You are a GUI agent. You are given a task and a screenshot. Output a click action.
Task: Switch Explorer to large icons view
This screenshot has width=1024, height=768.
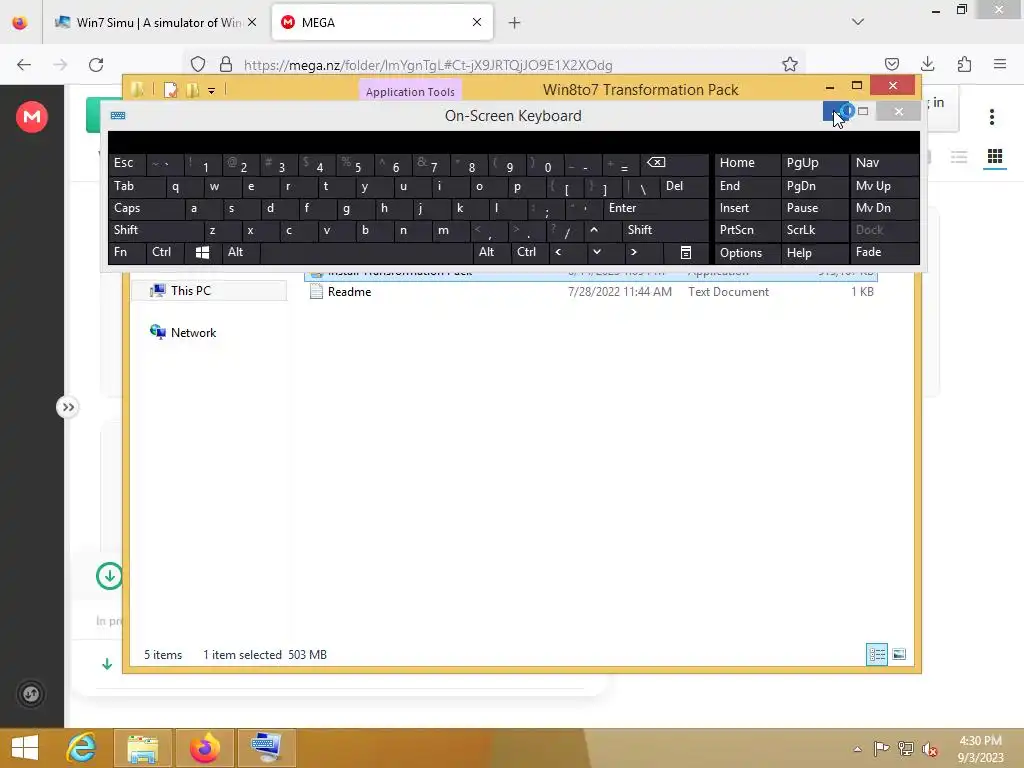point(899,654)
